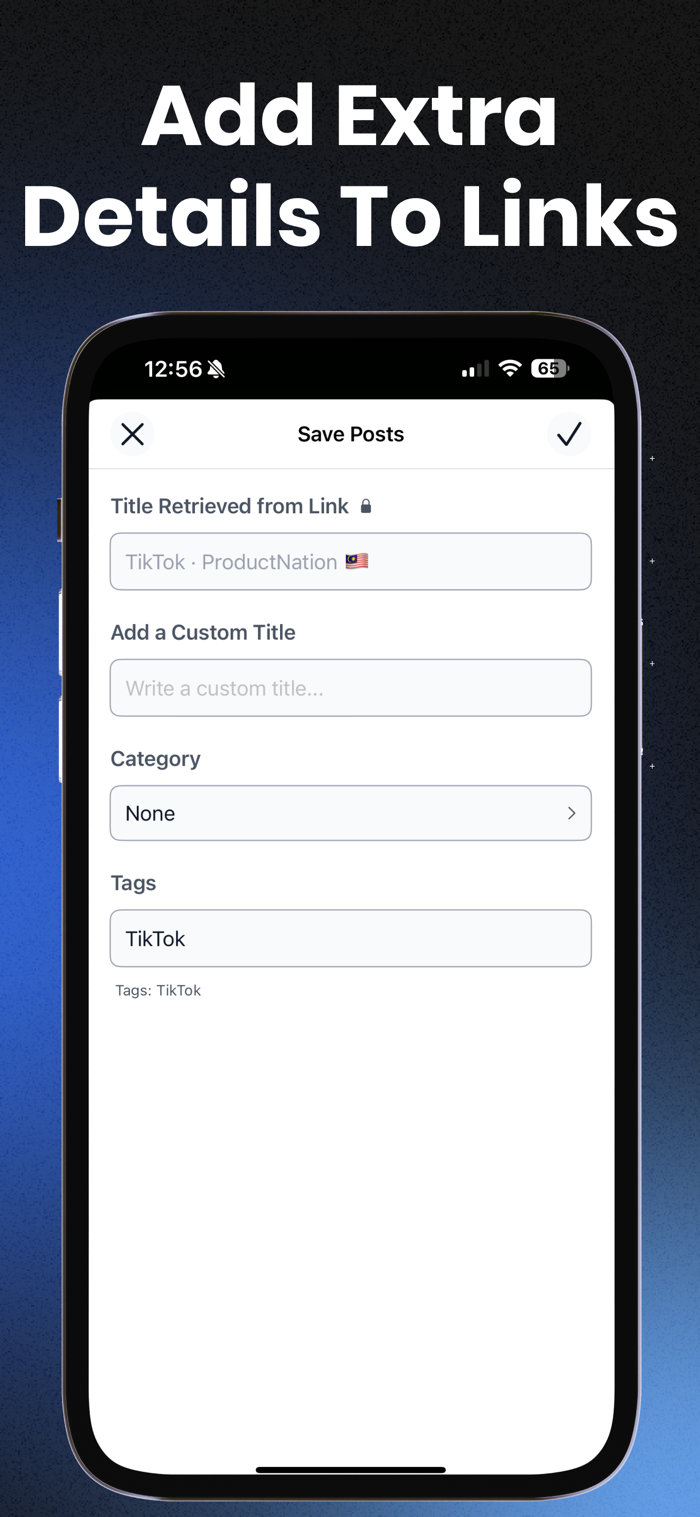Tap the Save Posts header title
Viewport: 700px width, 1517px height.
point(351,434)
